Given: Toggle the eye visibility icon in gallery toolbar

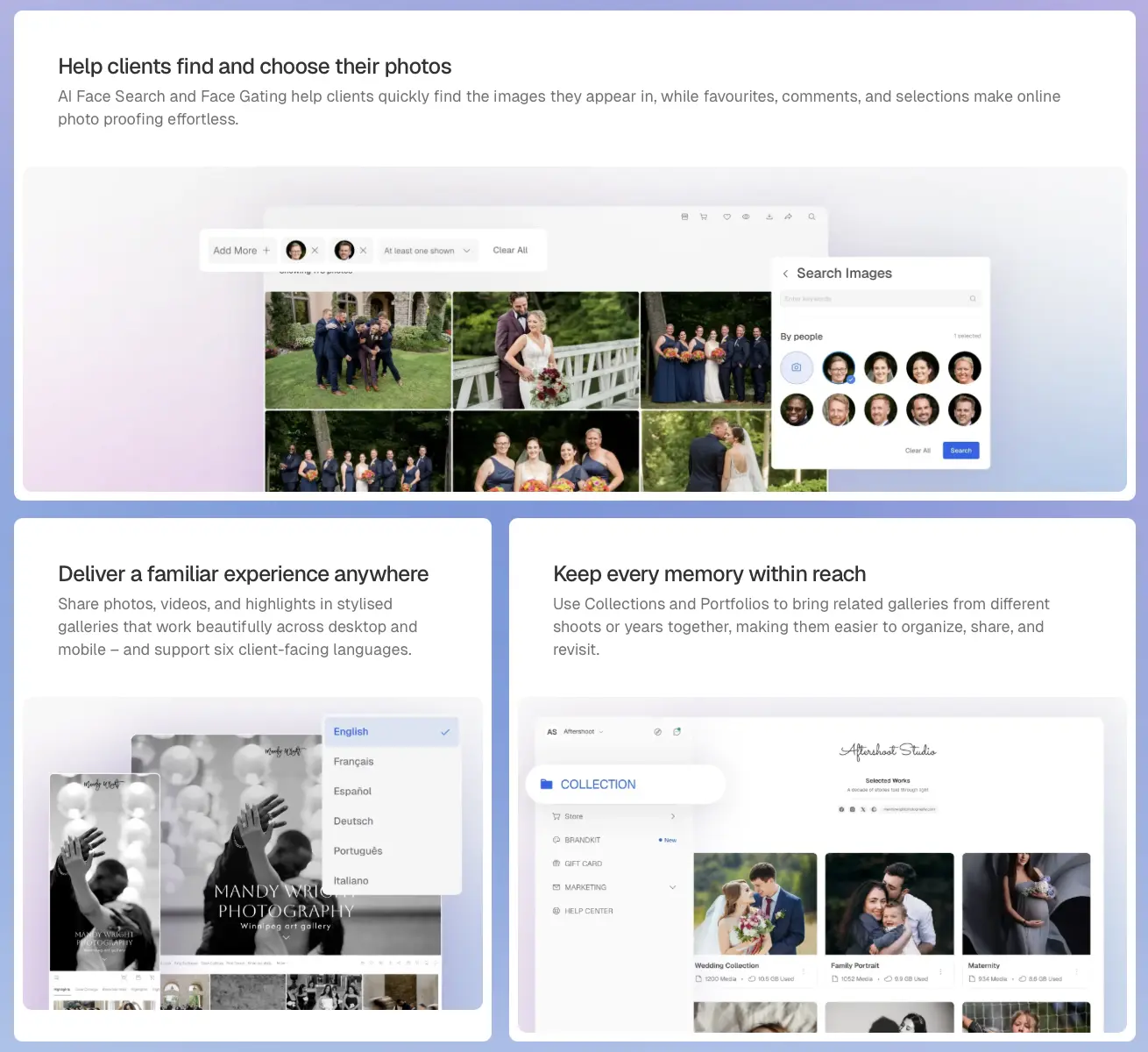Looking at the screenshot, I should 746,217.
